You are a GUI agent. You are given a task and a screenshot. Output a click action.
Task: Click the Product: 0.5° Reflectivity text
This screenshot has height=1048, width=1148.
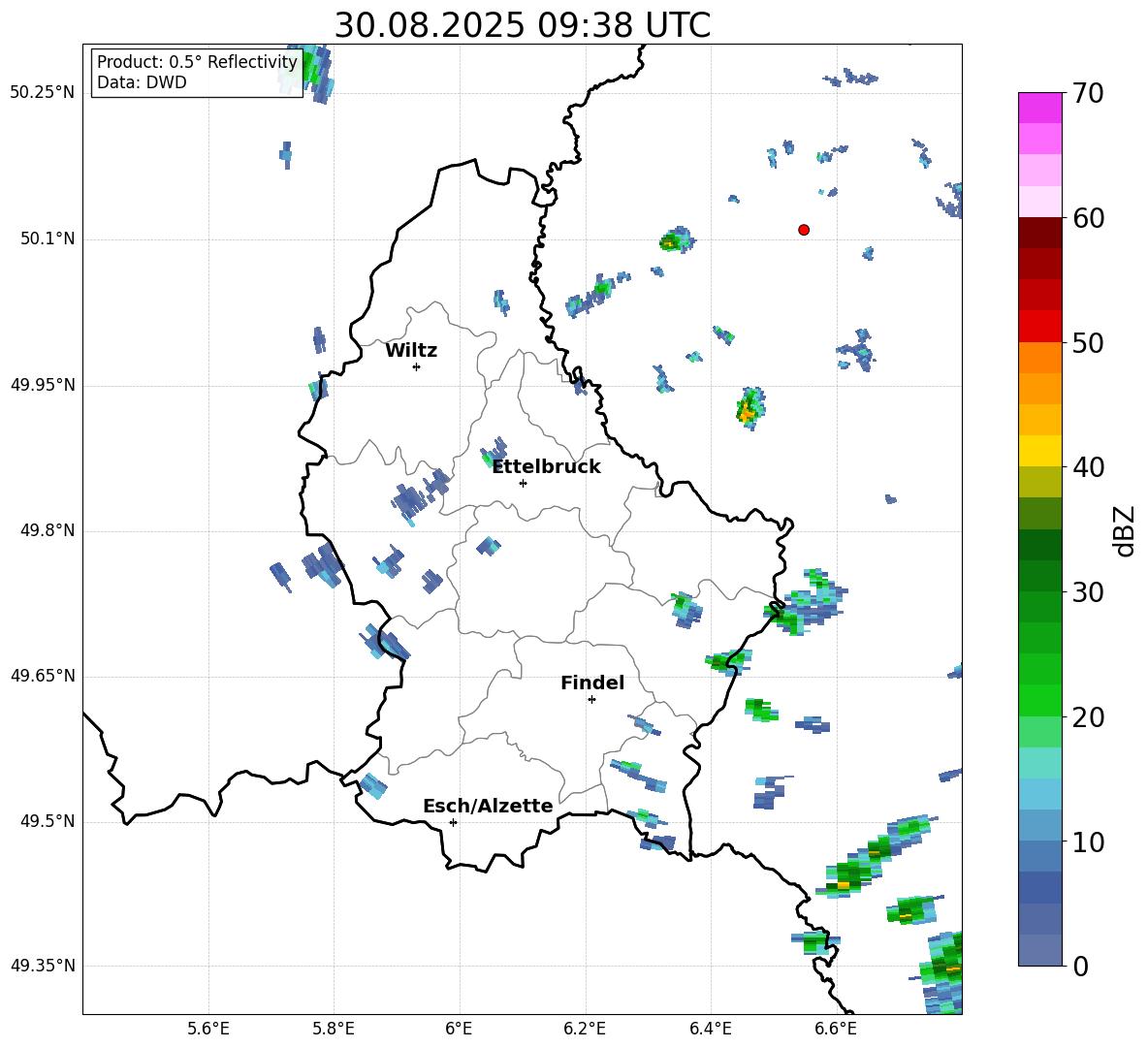(197, 62)
